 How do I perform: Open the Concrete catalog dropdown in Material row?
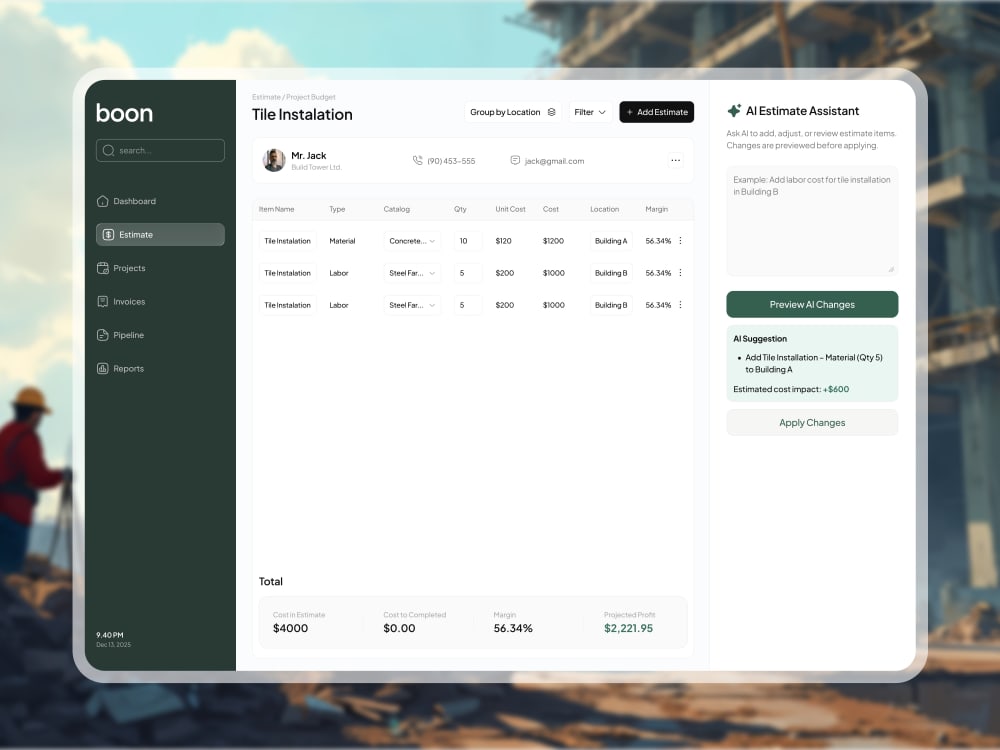coord(412,241)
